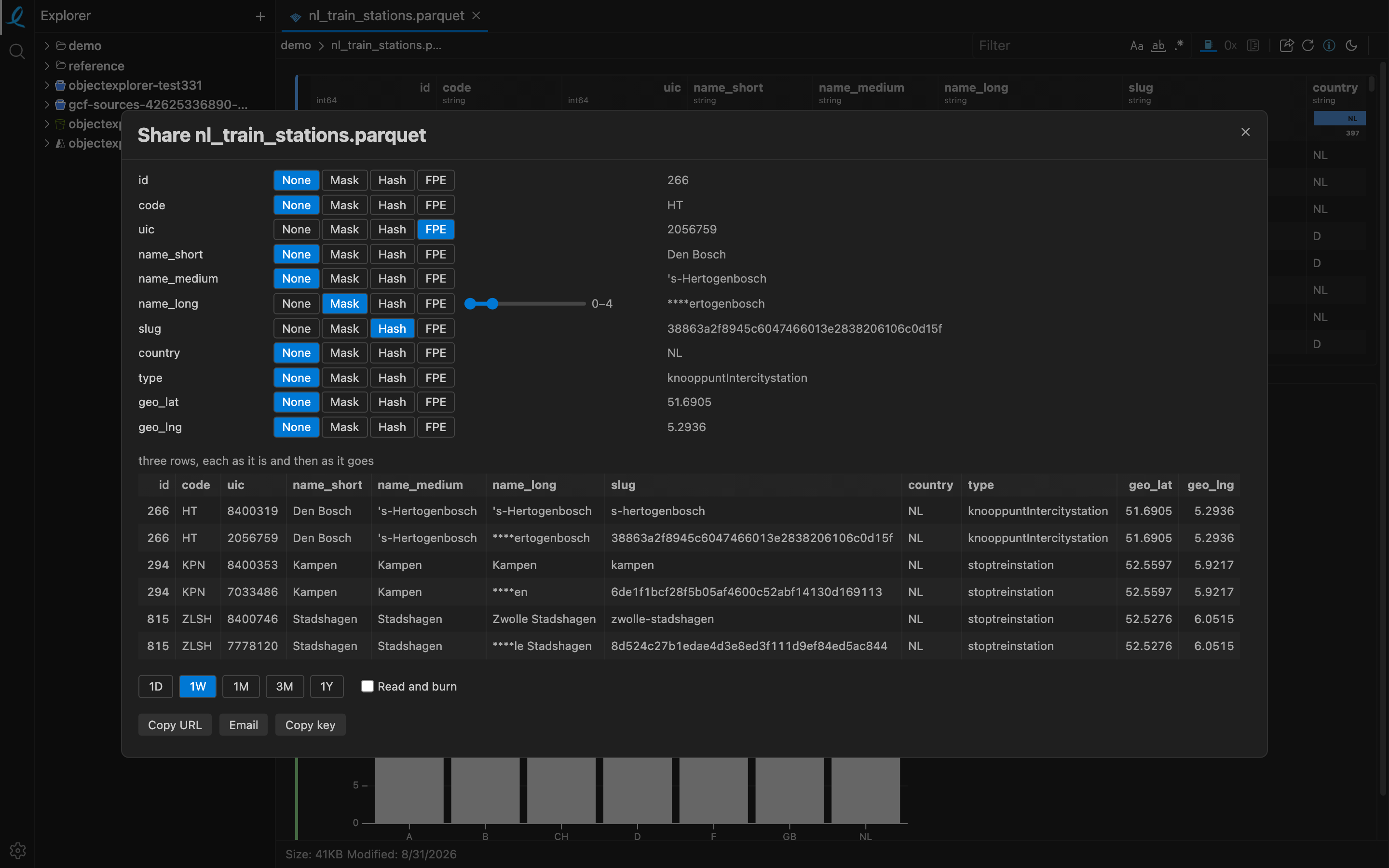Click the nl_train_stations.p... breadcrumb

[386, 45]
